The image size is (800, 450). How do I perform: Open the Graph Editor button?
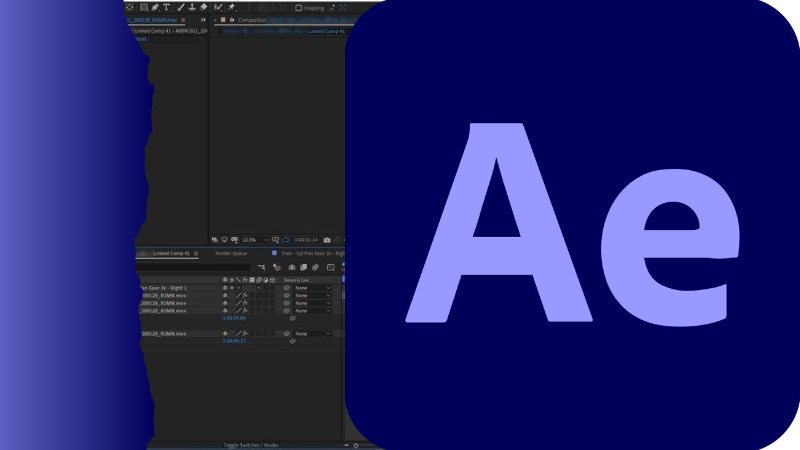[x=331, y=267]
